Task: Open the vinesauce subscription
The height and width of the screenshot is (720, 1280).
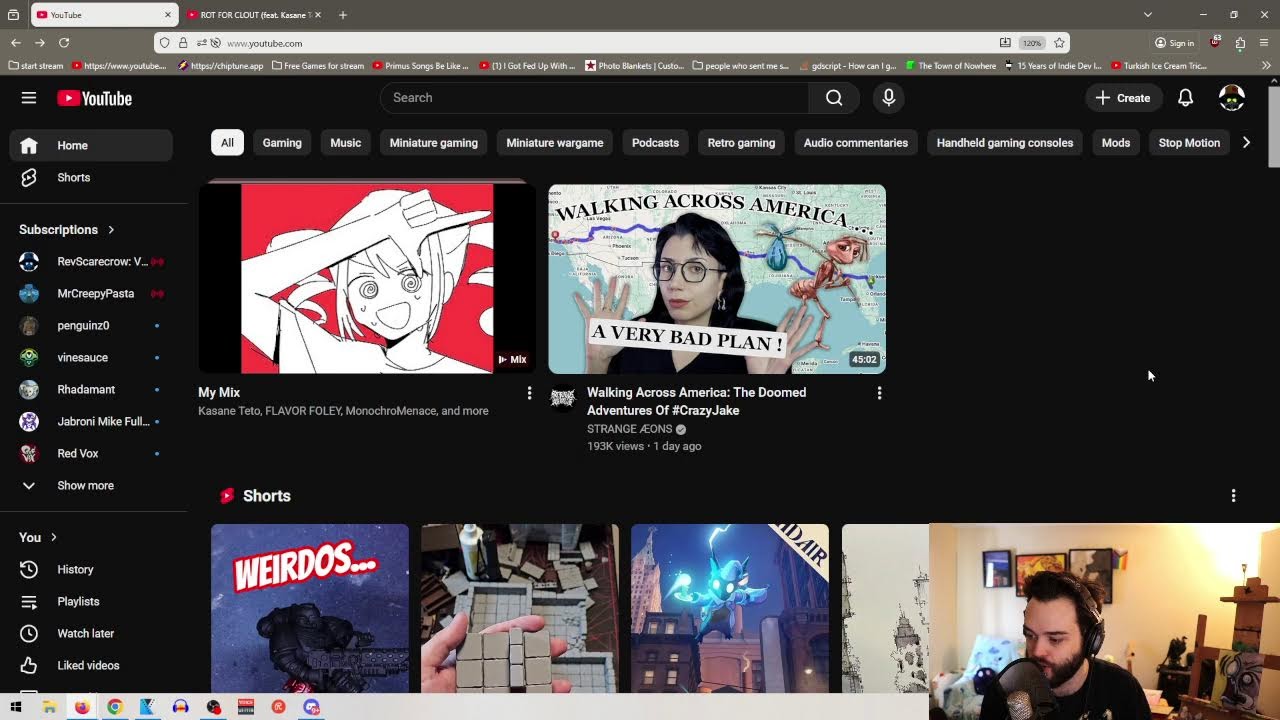Action: [x=91, y=358]
